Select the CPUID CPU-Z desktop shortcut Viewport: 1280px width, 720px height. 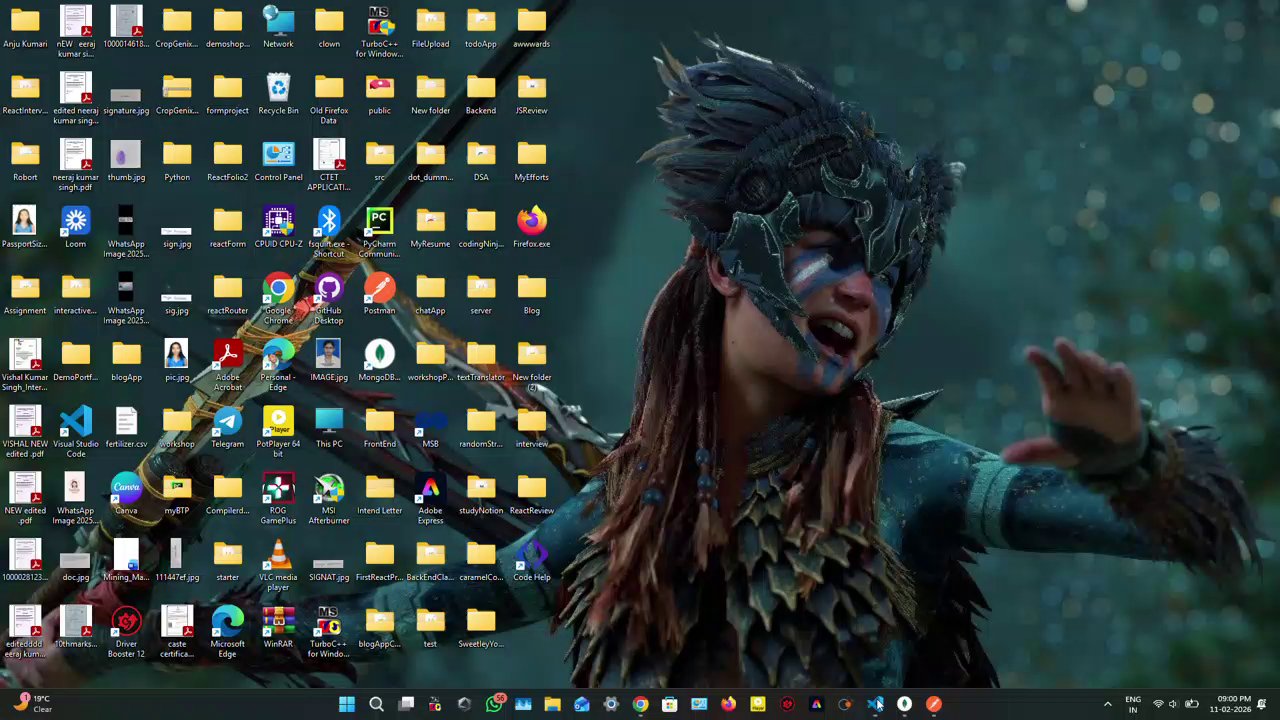(x=278, y=227)
